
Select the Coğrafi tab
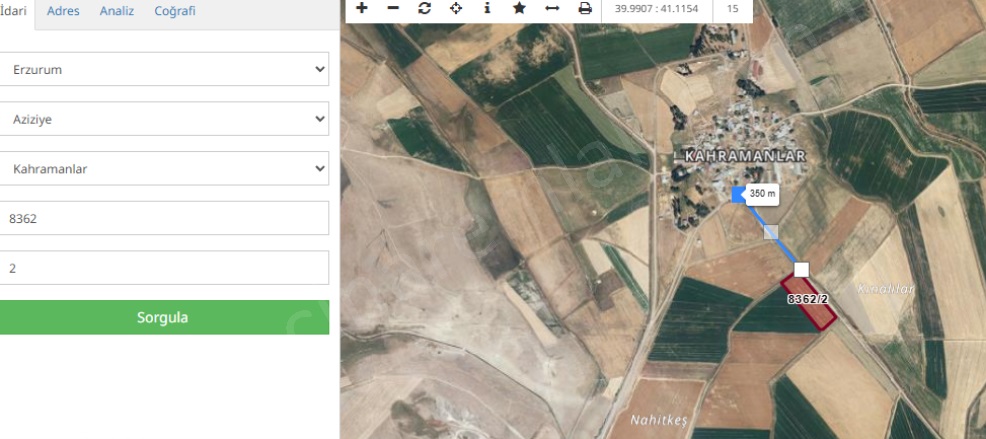175,12
